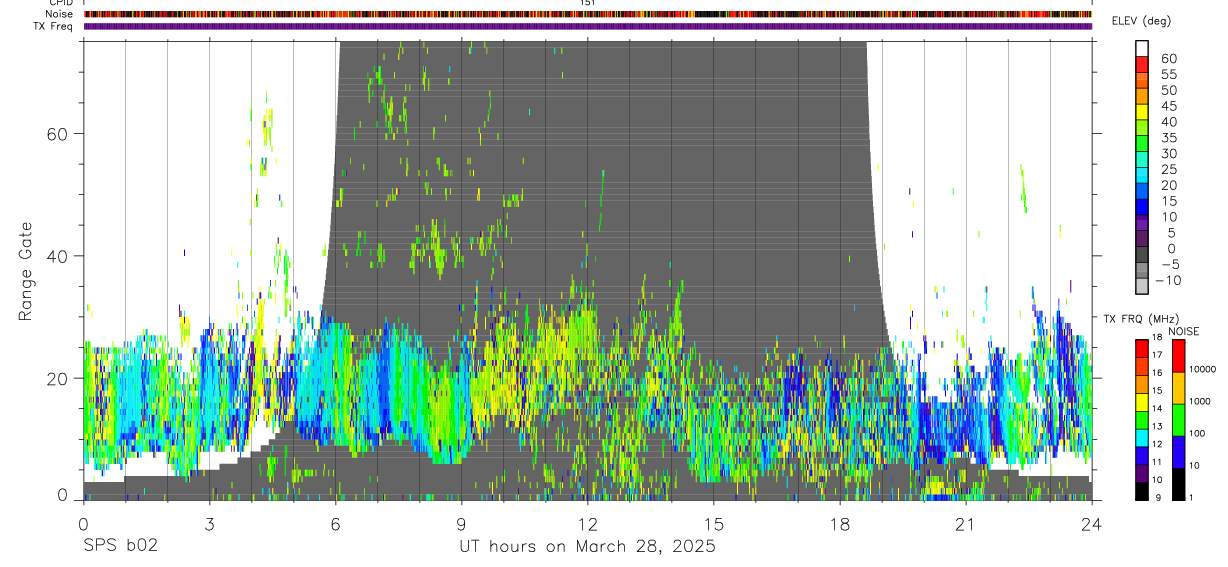Click the "Noise" strip label at top left
This screenshot has height=567, width=1228.
60,14
